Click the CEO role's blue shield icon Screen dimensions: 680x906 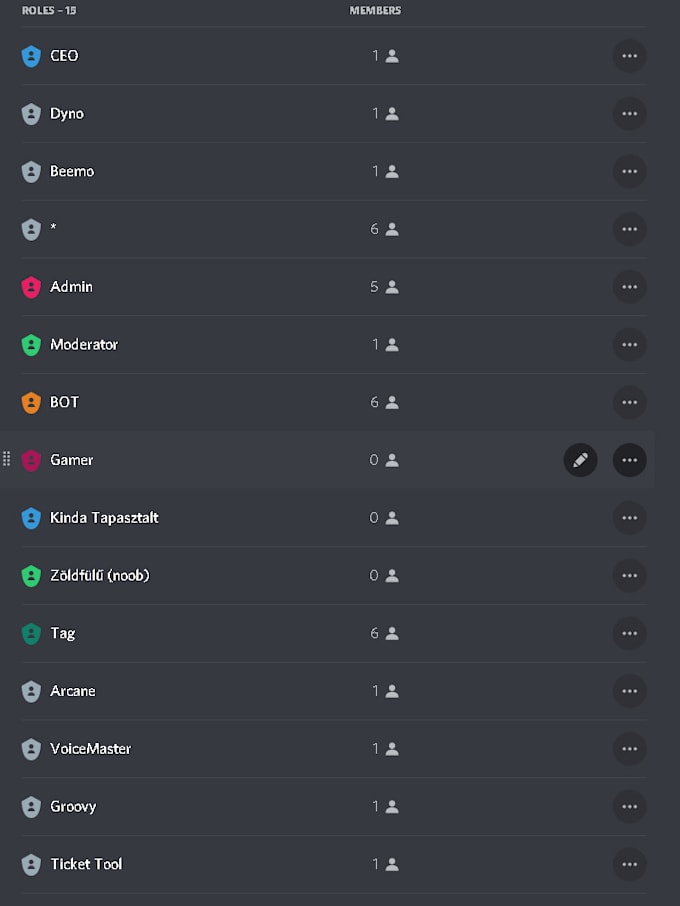[31, 56]
